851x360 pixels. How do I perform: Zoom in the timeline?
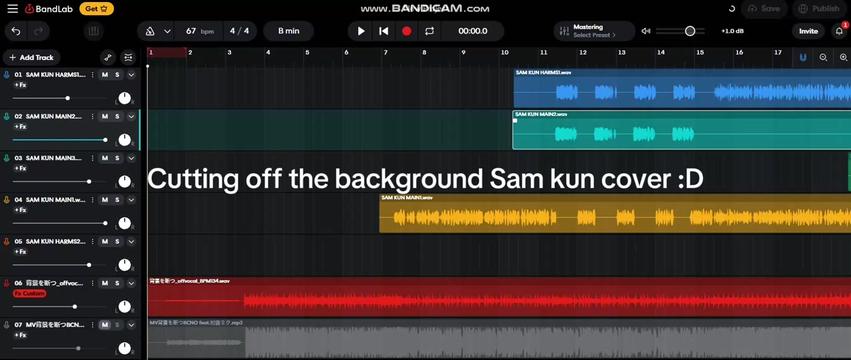point(843,57)
